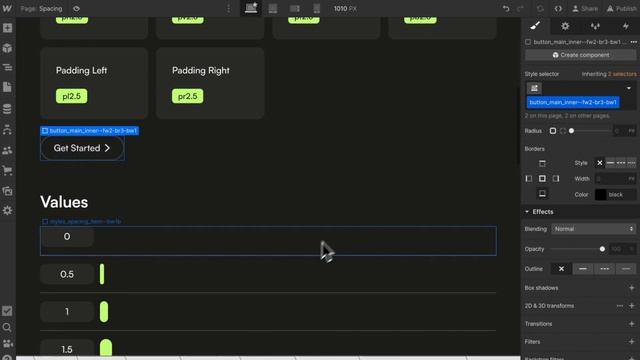Select the mobile landscape breakpoint
The width and height of the screenshot is (640, 360).
tap(295, 9)
